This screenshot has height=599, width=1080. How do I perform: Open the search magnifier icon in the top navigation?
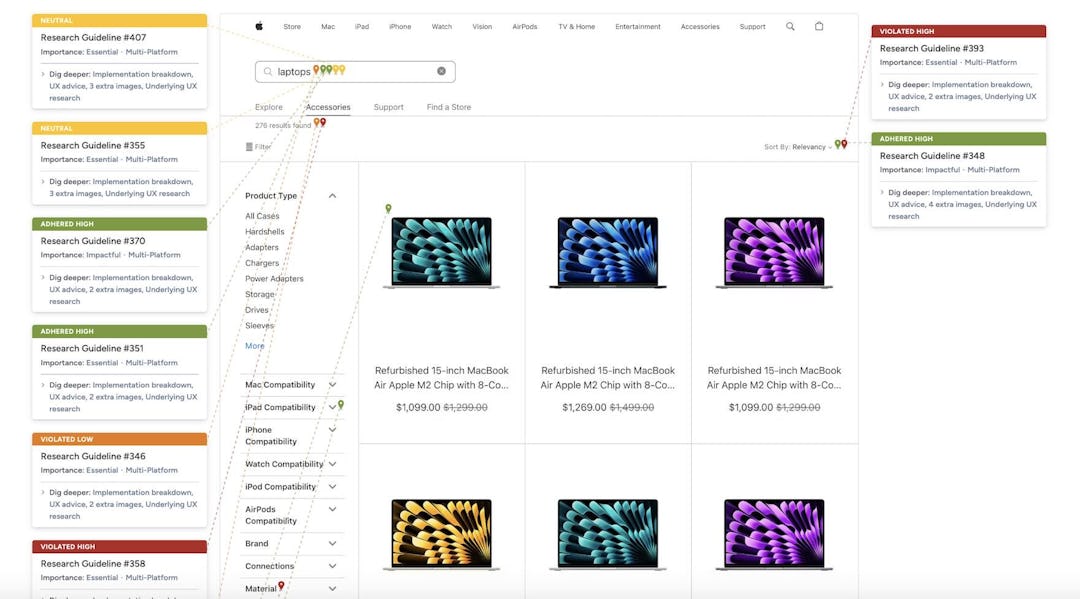click(x=790, y=27)
